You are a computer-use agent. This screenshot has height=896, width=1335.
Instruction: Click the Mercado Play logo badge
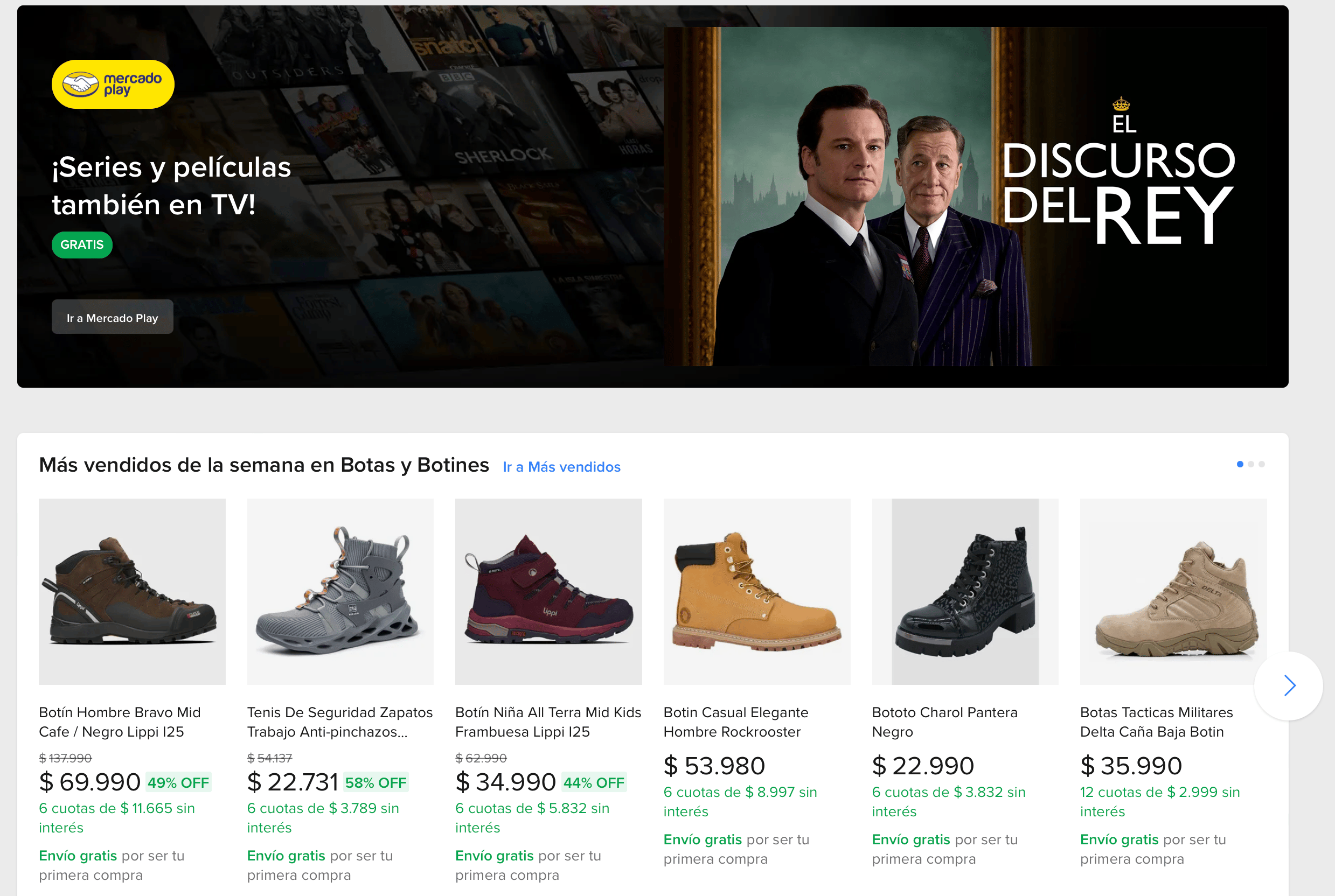(x=113, y=85)
